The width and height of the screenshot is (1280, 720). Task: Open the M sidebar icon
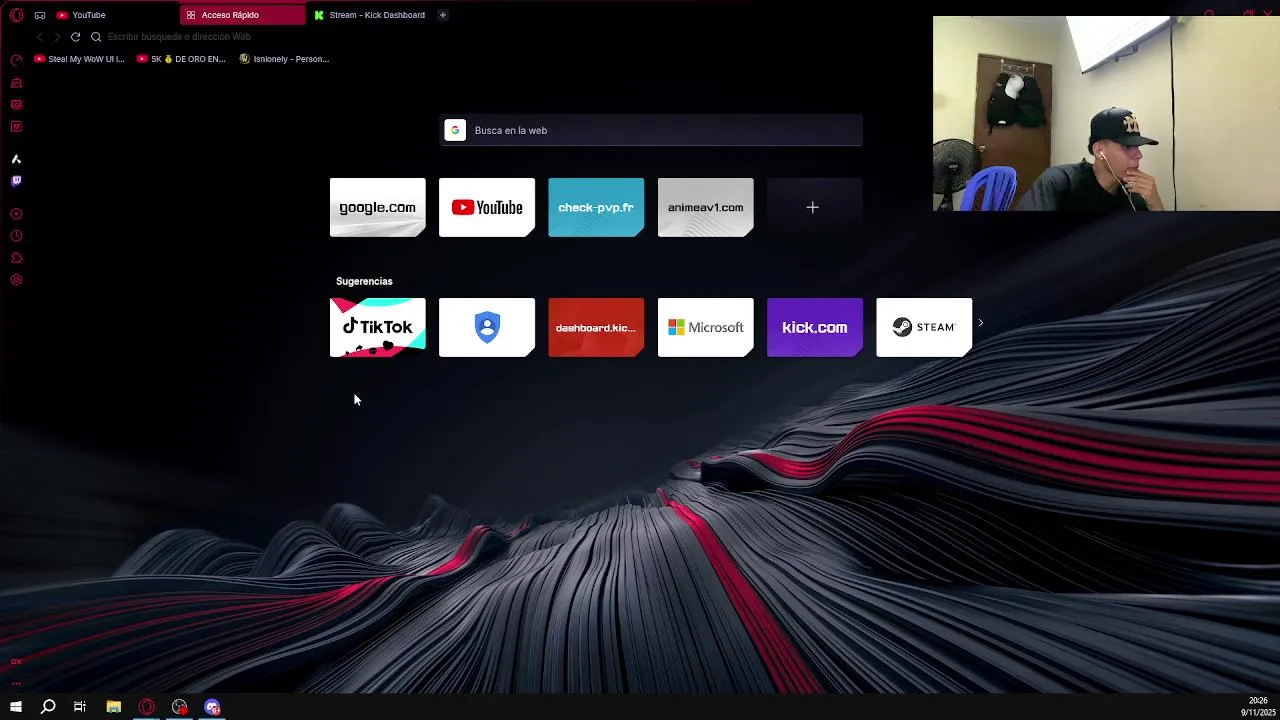(16, 127)
